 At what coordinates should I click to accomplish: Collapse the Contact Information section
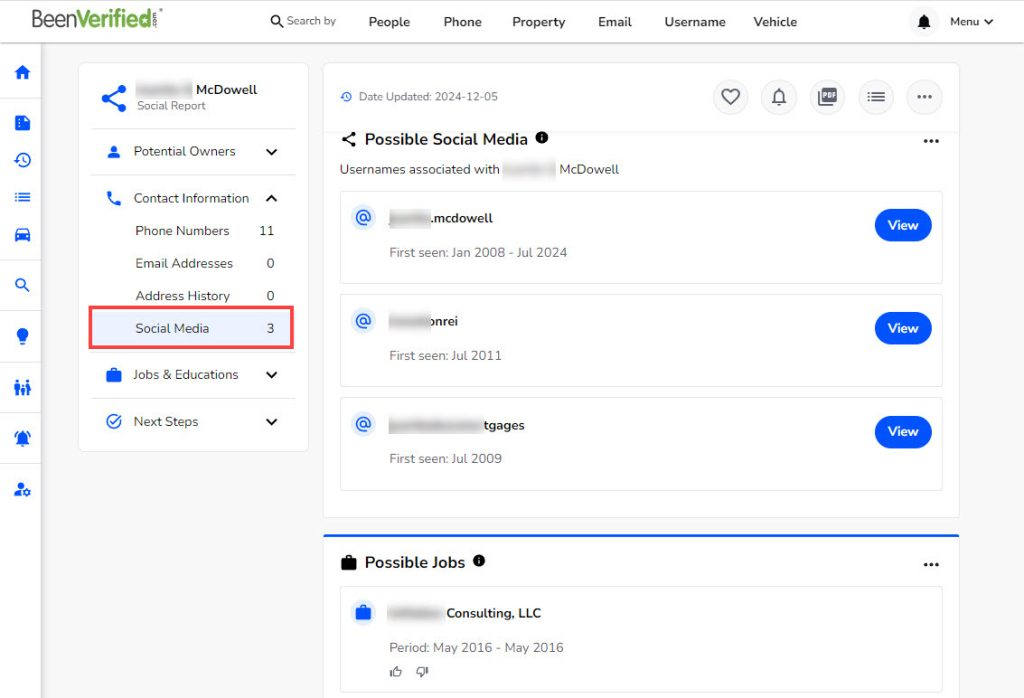tap(271, 199)
